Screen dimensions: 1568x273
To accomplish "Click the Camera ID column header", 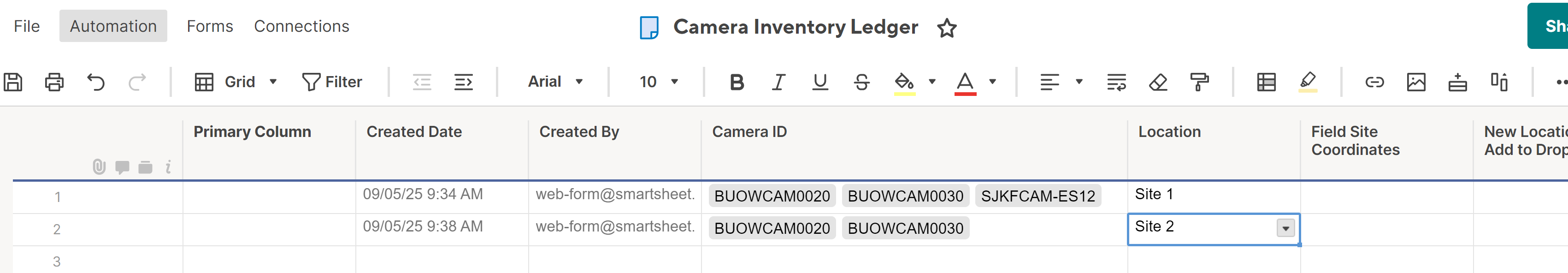I will [x=749, y=131].
